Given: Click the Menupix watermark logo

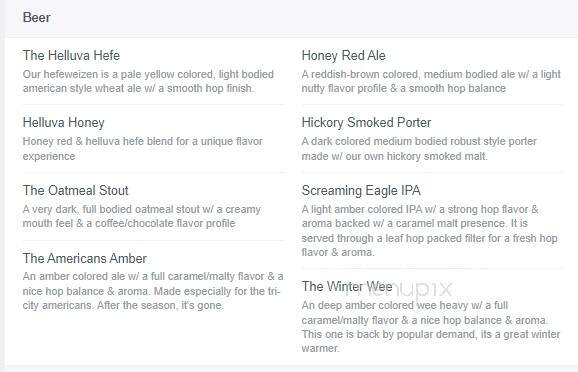Looking at the screenshot, I should pos(398,289).
